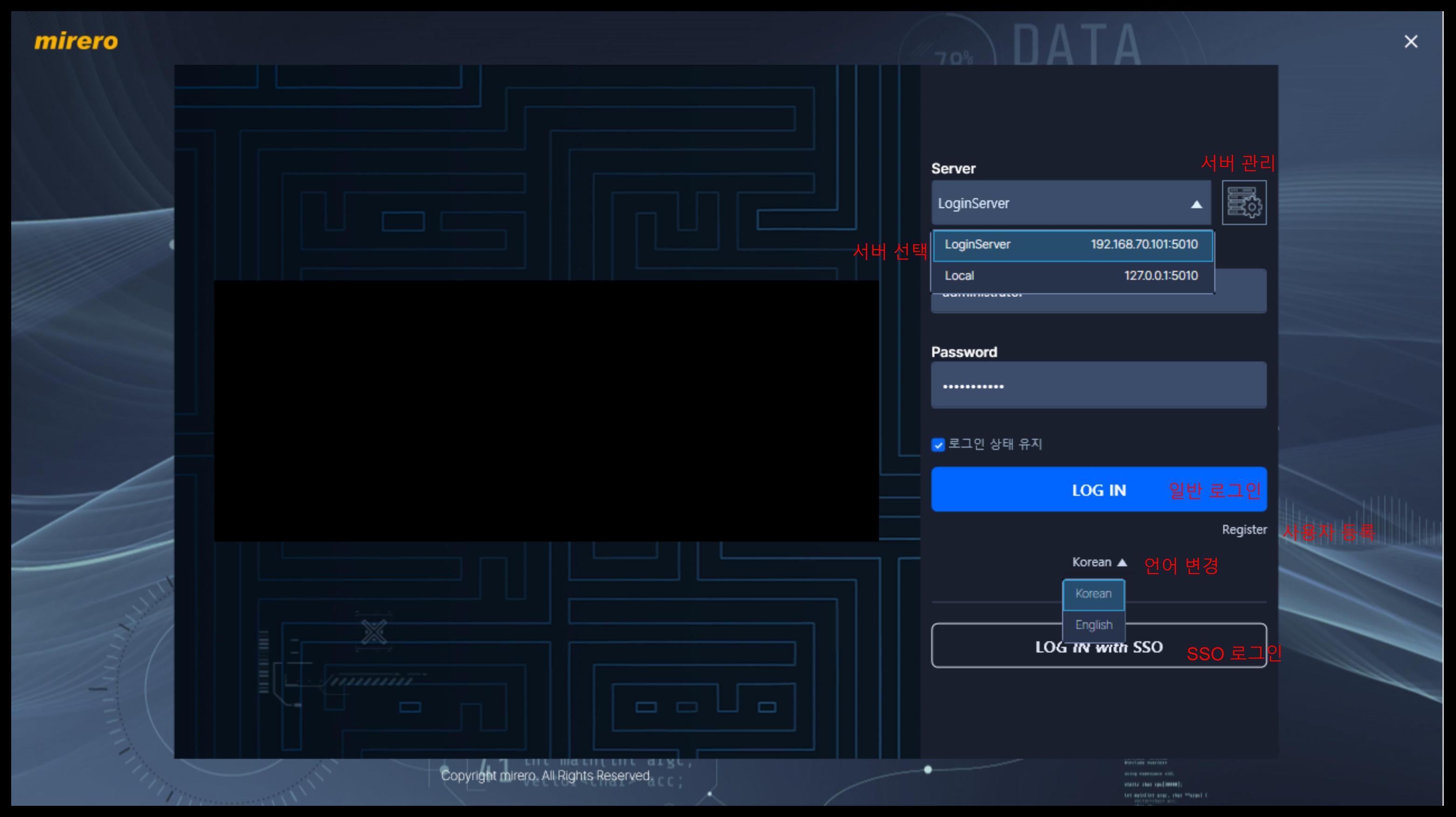
Task: Open the server management gear icon
Action: click(1243, 203)
